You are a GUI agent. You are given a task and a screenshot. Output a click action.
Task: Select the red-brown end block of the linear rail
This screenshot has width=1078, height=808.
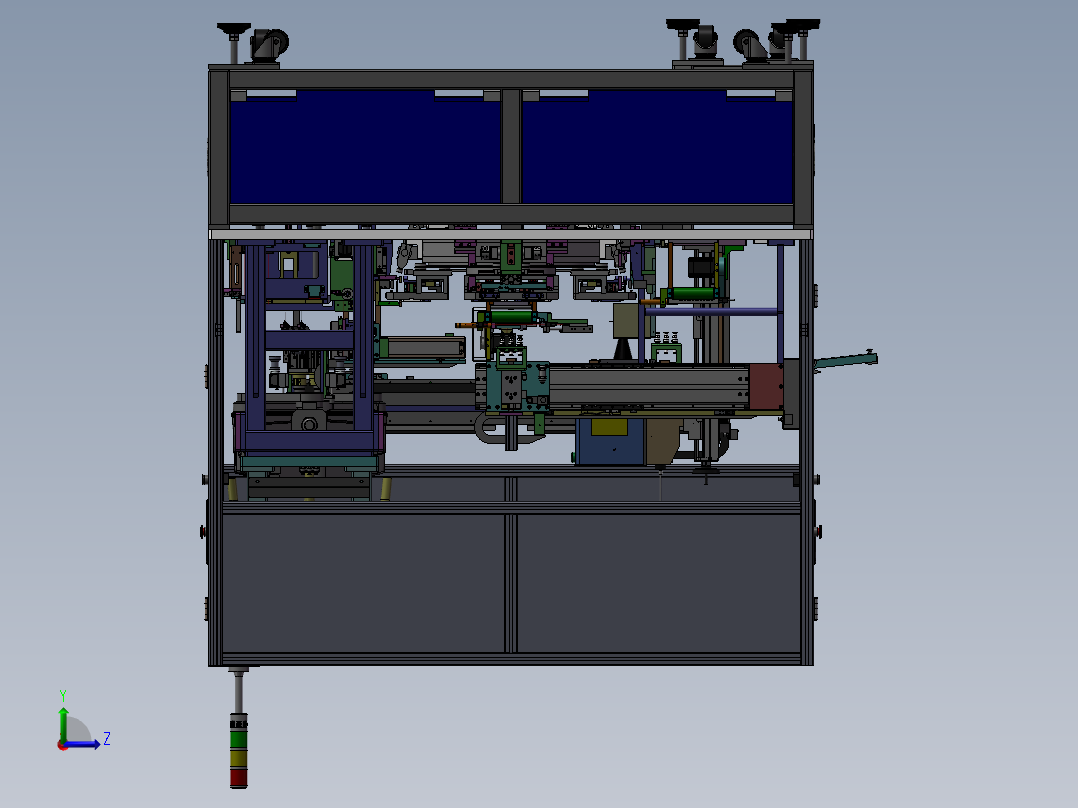click(766, 387)
